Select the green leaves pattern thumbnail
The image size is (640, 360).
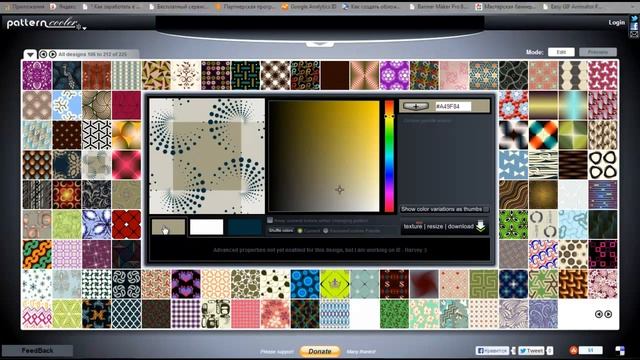click(394, 314)
